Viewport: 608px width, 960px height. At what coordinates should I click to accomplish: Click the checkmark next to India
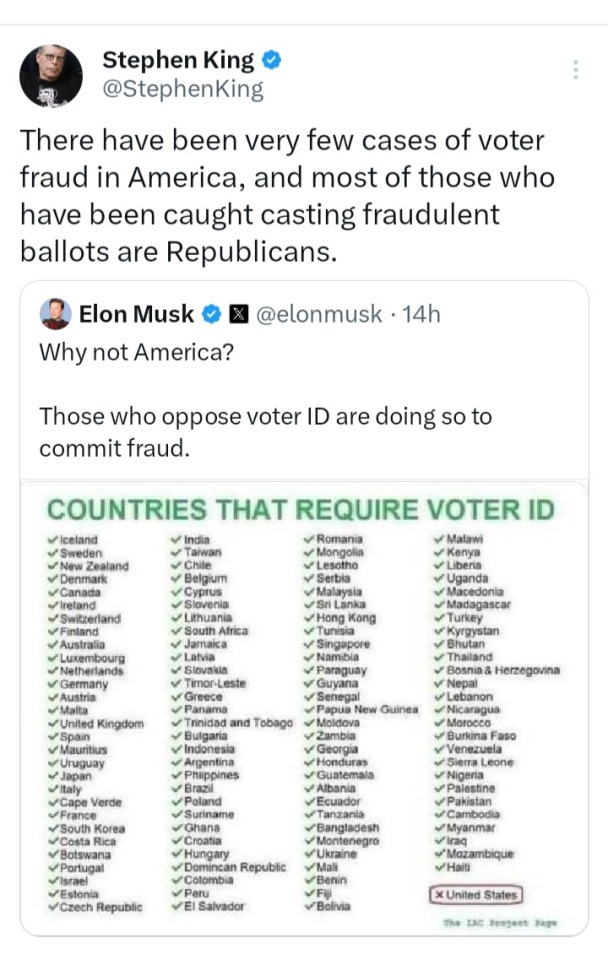(176, 540)
